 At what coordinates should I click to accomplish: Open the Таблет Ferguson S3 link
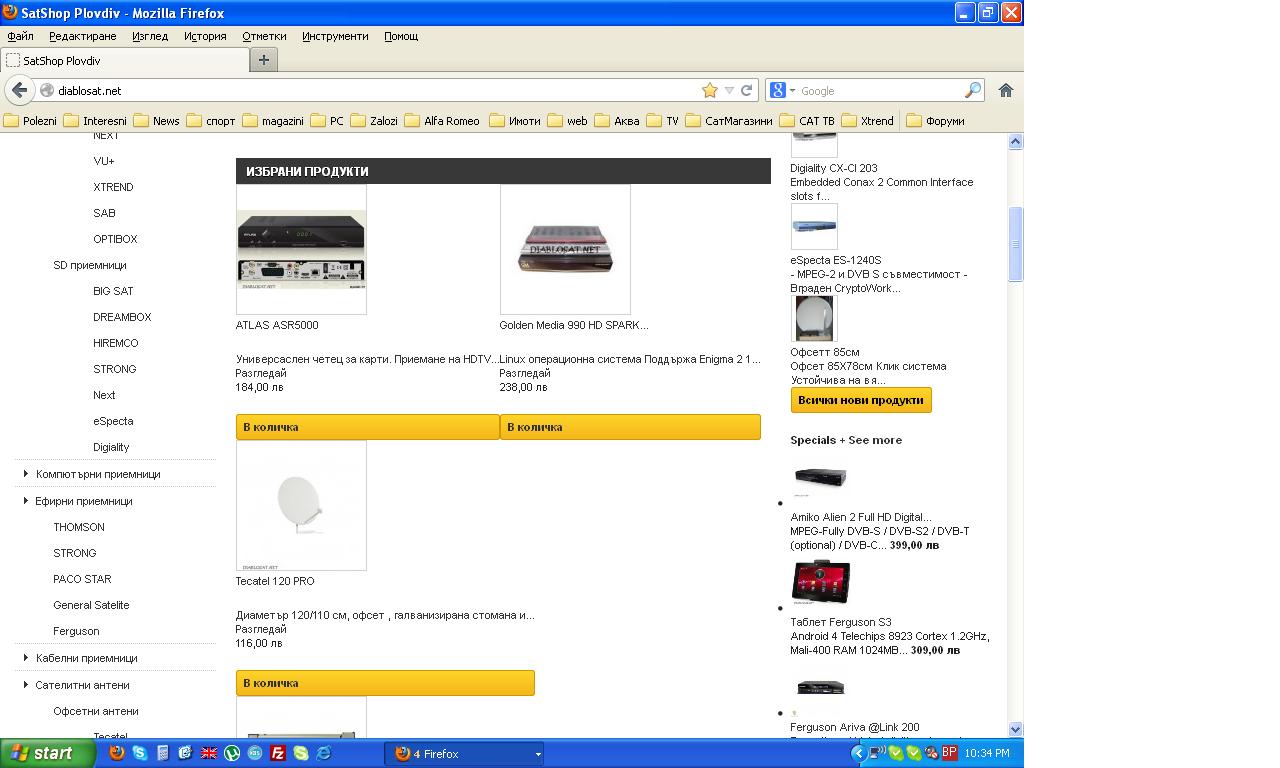coord(840,622)
